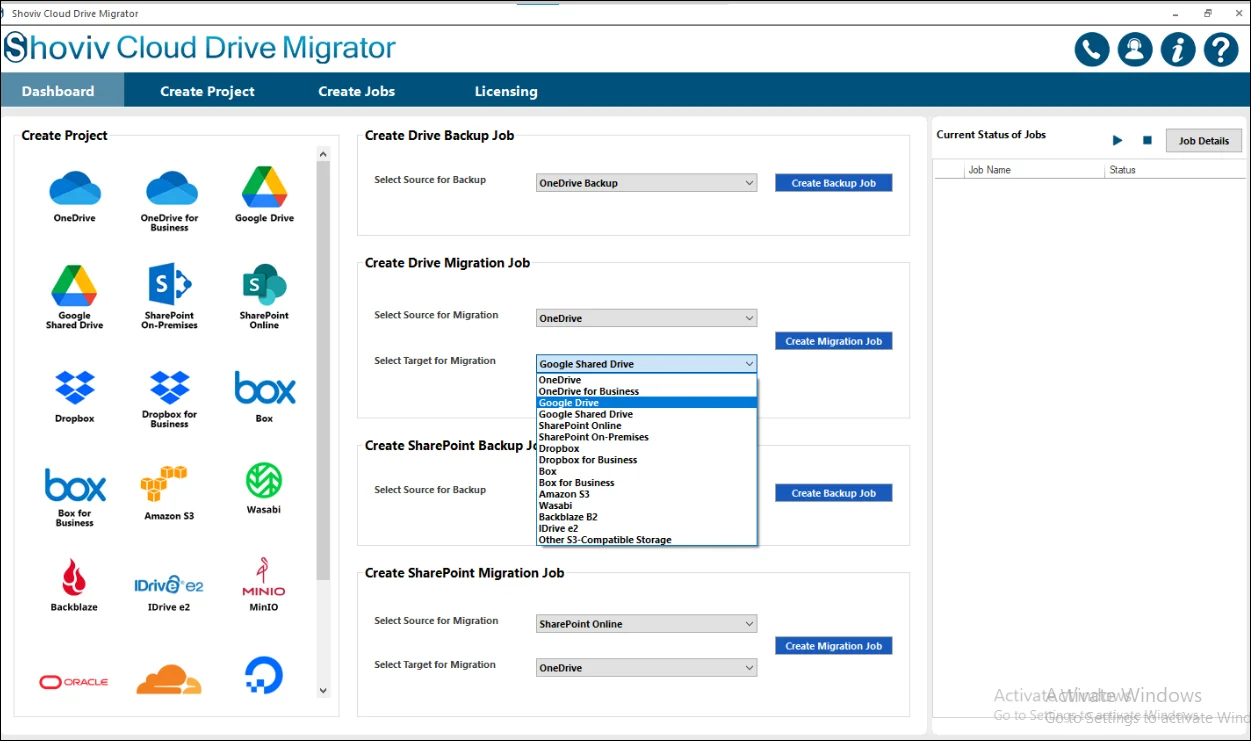Screen dimensions: 1251x741
Task: Click the DigitalOcean project icon
Action: (264, 676)
